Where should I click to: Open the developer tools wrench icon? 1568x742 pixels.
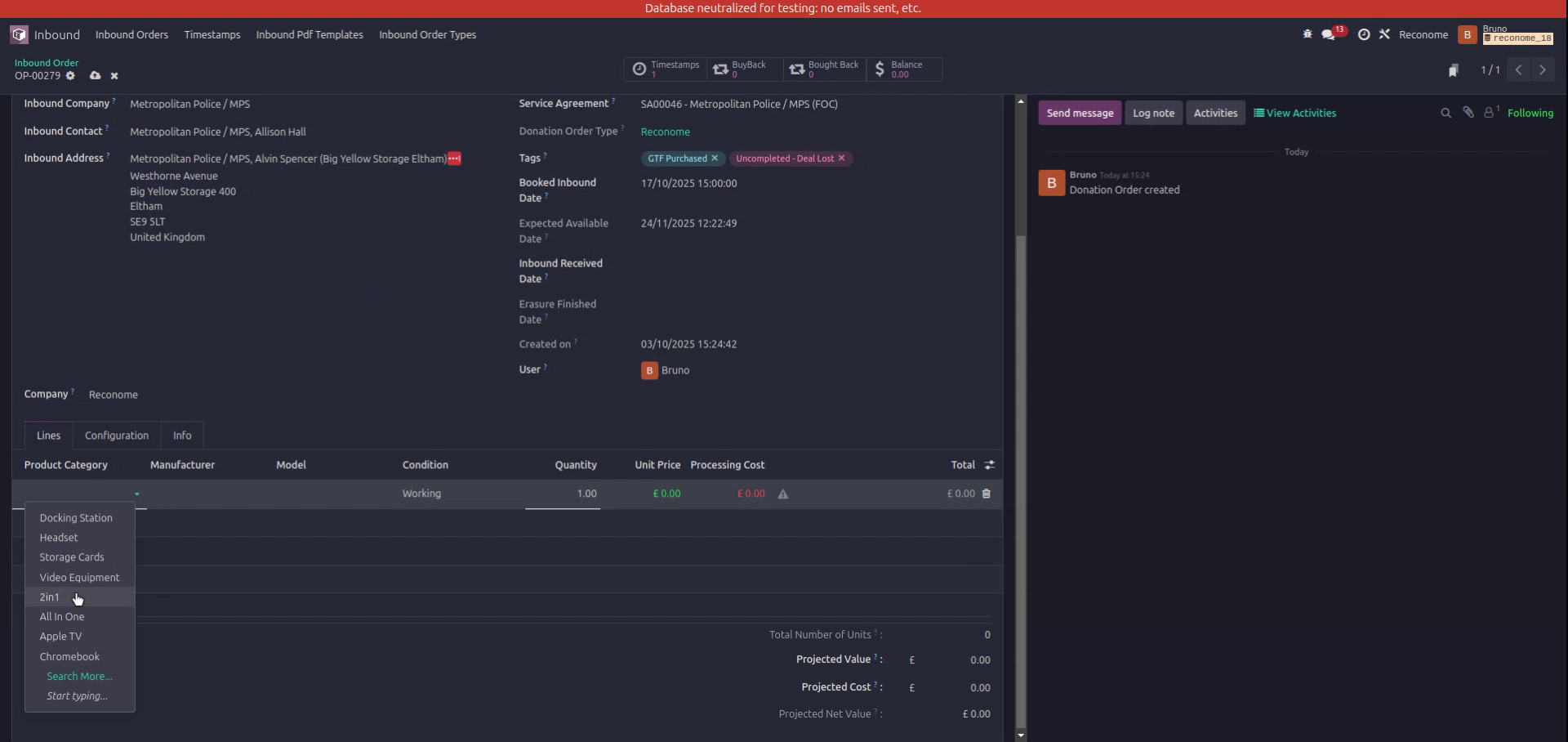coord(1385,34)
